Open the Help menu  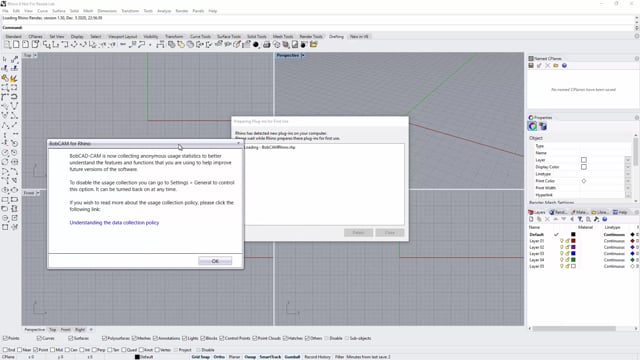(213, 11)
